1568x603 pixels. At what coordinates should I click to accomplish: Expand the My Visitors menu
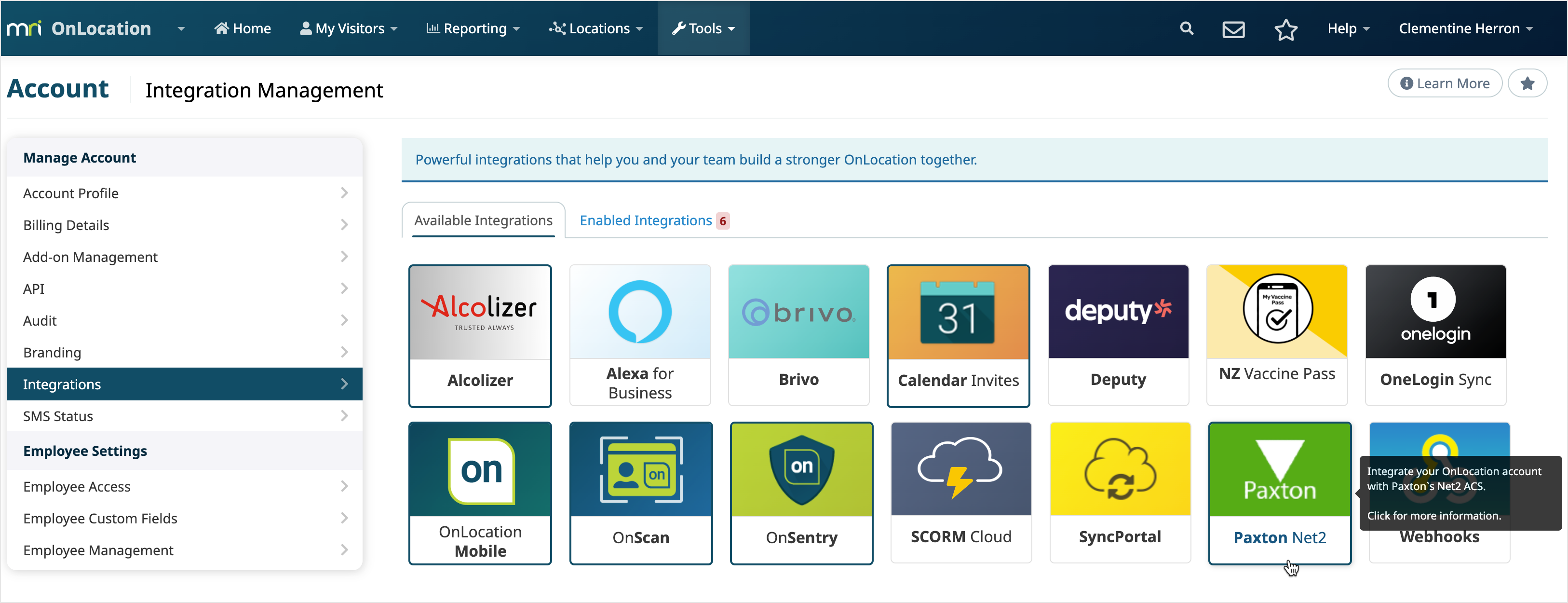349,28
